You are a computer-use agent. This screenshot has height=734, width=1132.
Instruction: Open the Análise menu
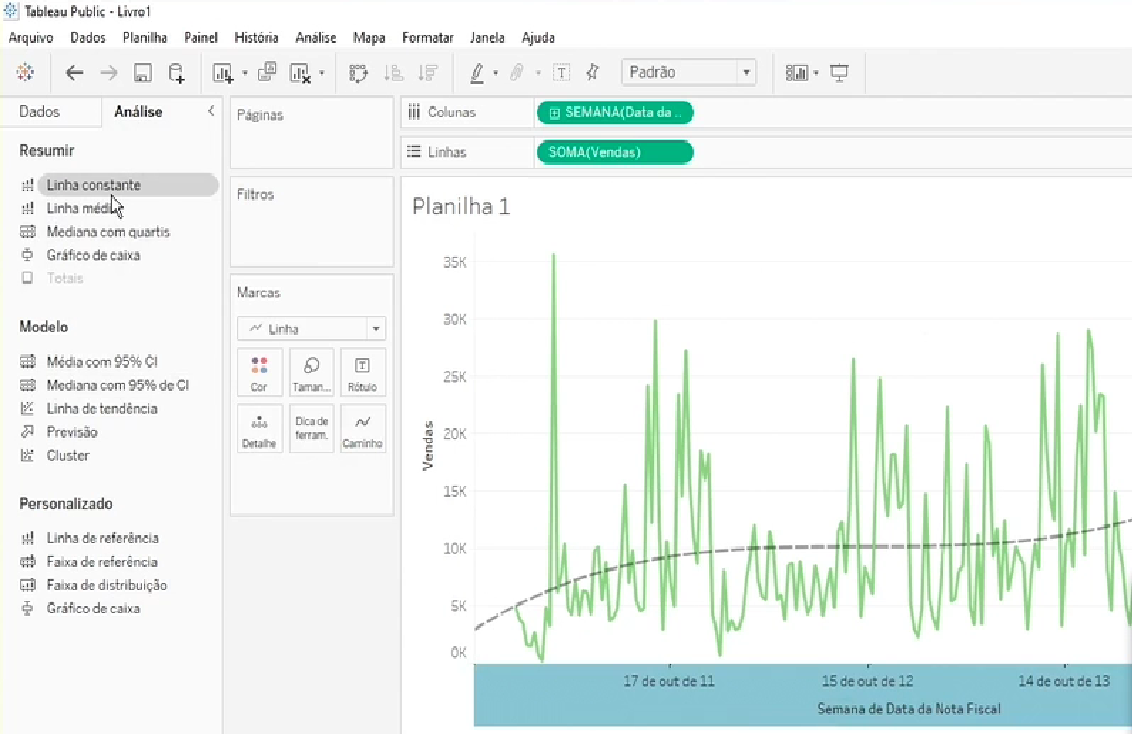(315, 37)
